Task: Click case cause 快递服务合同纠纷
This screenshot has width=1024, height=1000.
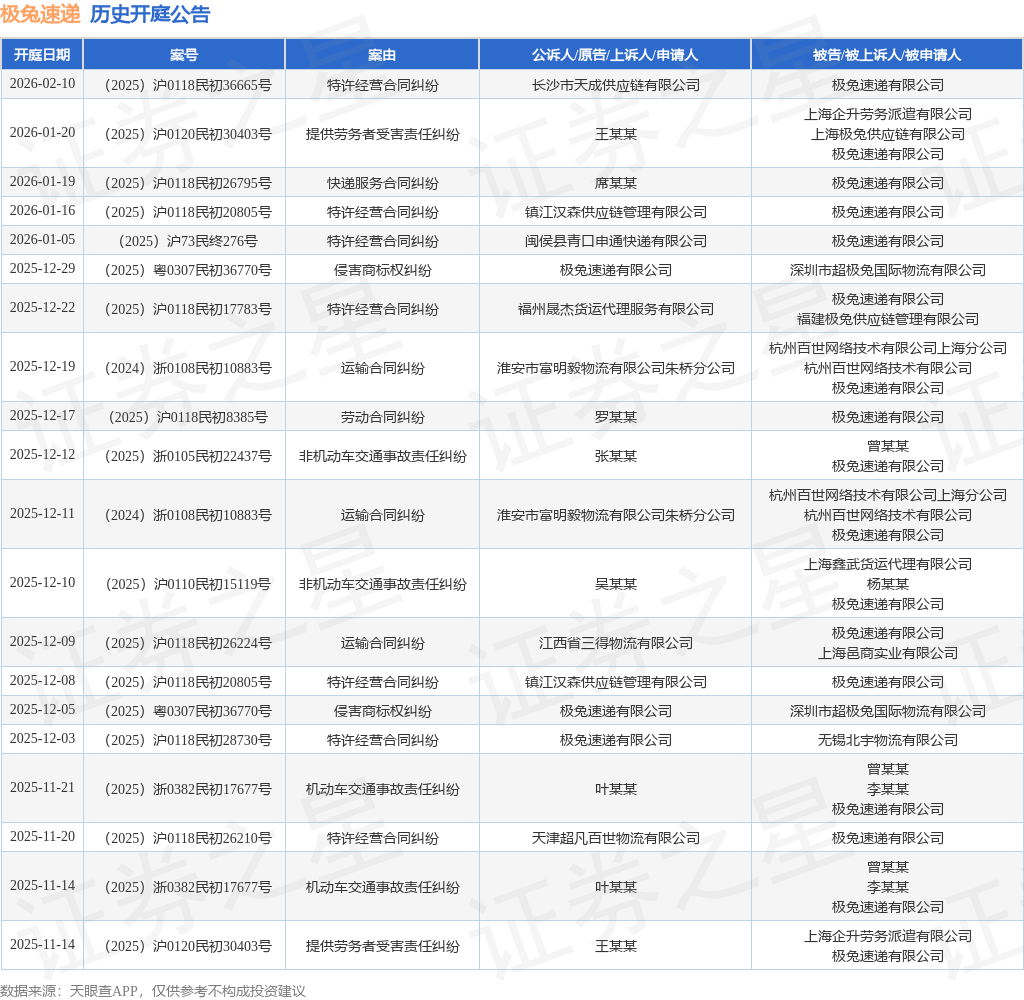Action: pos(383,183)
